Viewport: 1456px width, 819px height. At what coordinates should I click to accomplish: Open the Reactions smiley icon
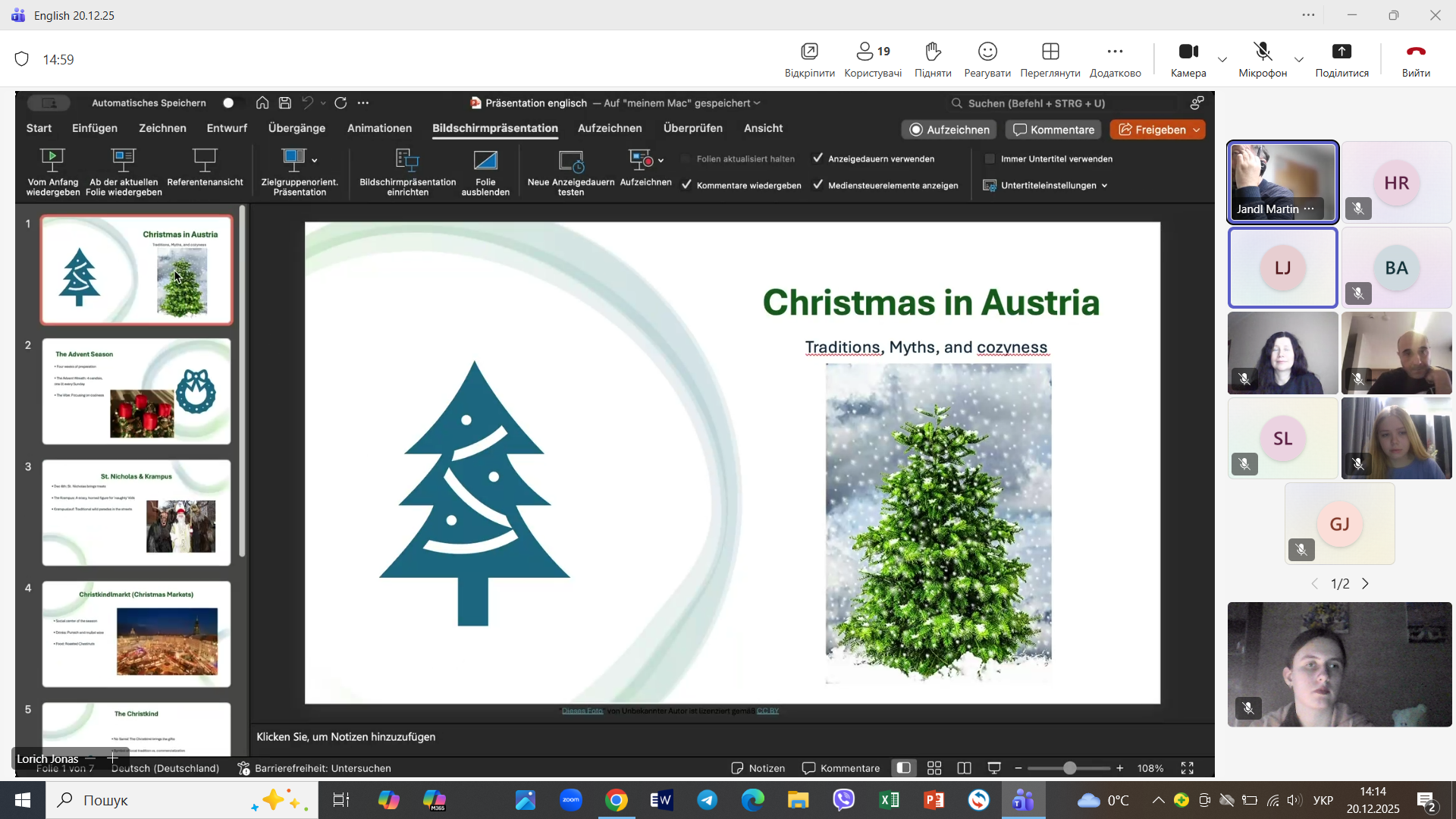click(x=987, y=52)
